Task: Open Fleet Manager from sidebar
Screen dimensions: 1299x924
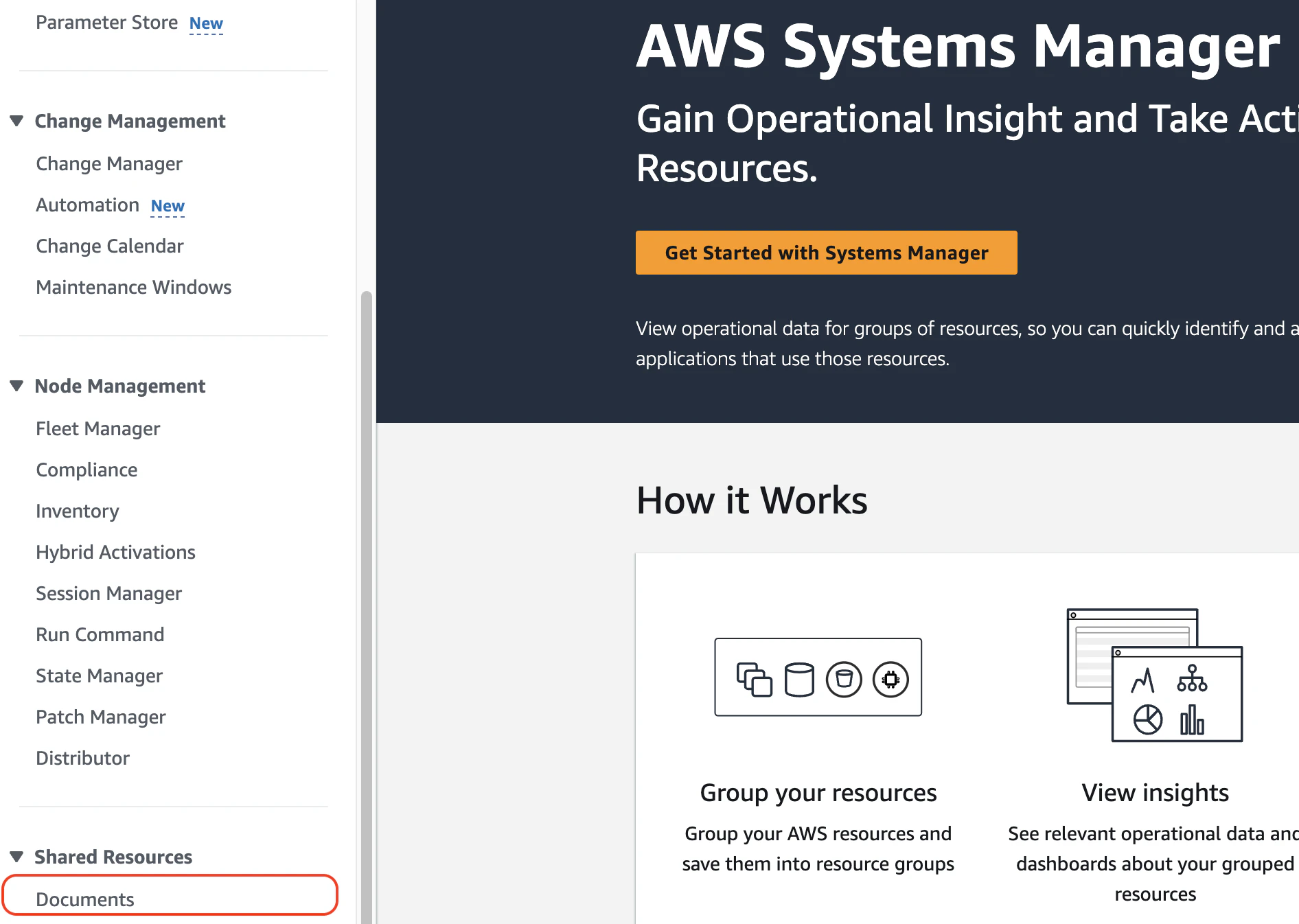Action: [97, 428]
